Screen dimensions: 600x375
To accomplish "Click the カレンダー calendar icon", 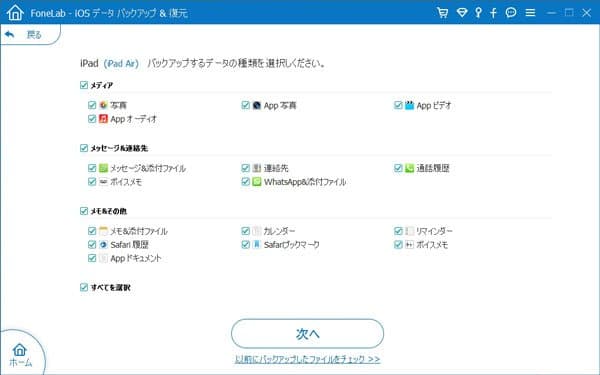I will tap(257, 231).
